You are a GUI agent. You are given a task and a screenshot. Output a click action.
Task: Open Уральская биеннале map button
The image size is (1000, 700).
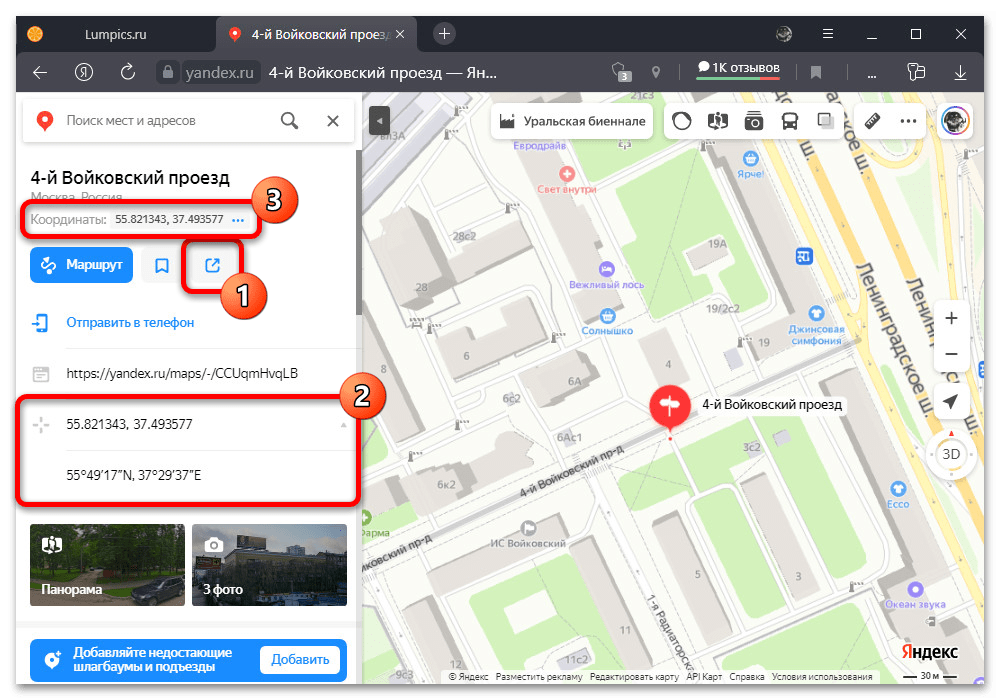tap(572, 121)
